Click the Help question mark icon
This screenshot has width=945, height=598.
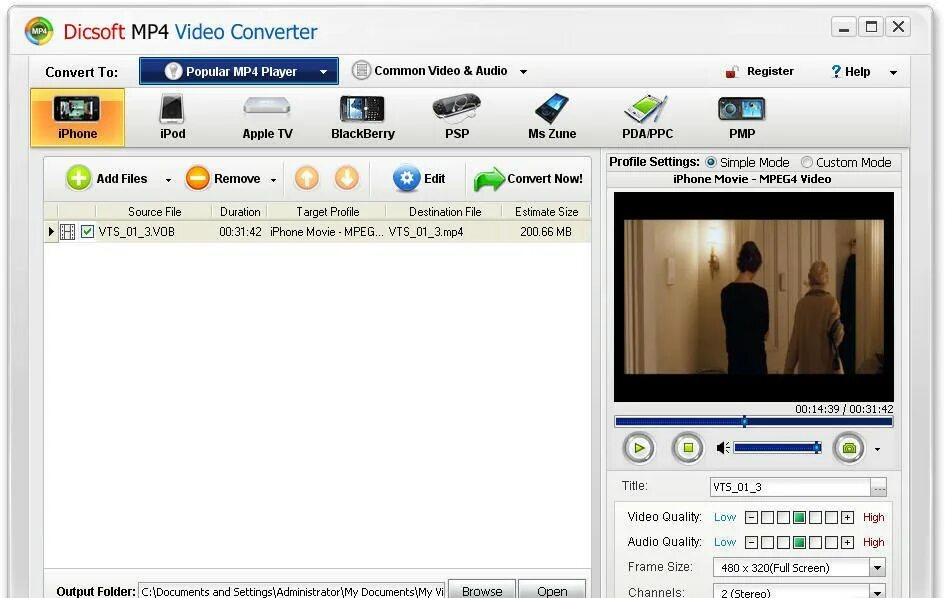[836, 72]
